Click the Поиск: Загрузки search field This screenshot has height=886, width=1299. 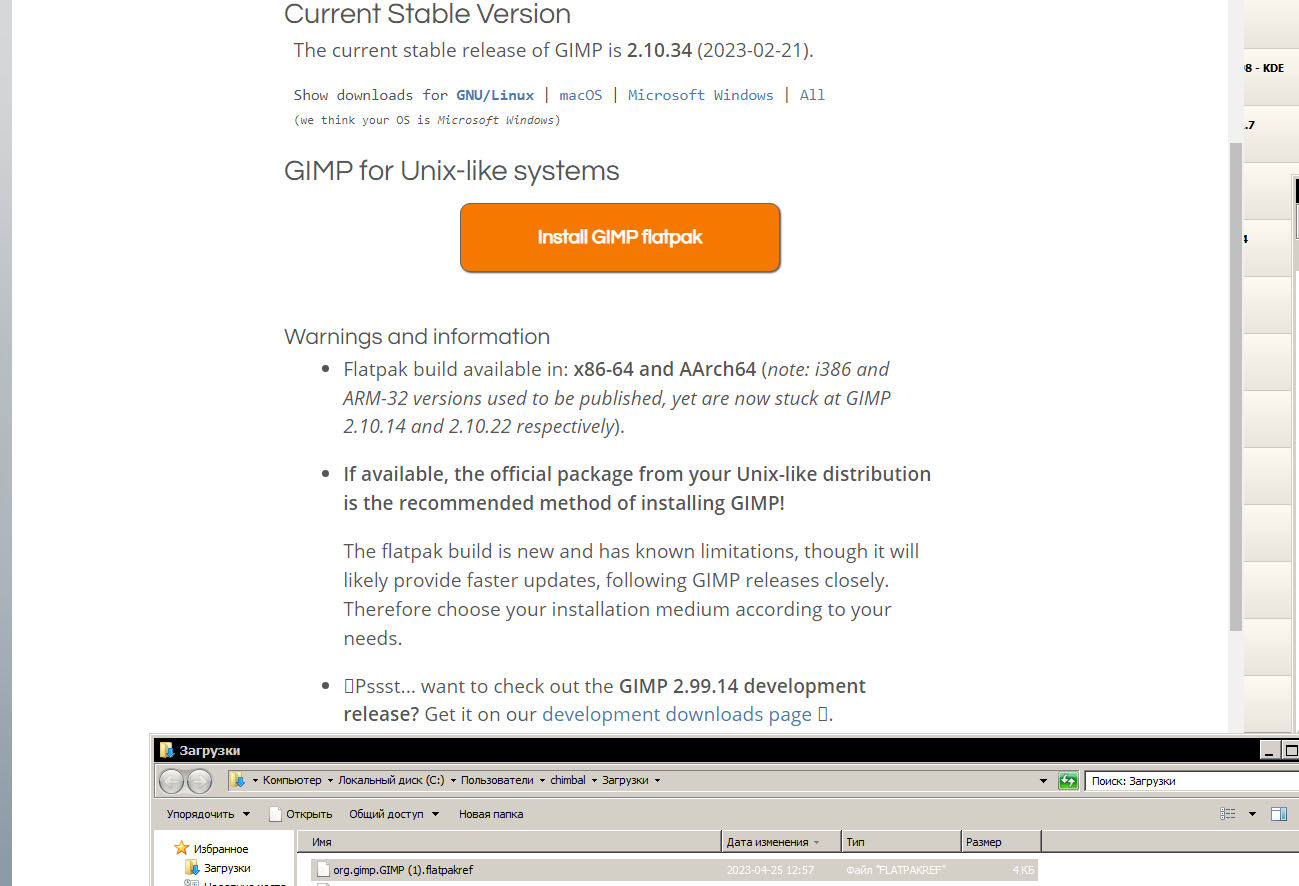1192,780
